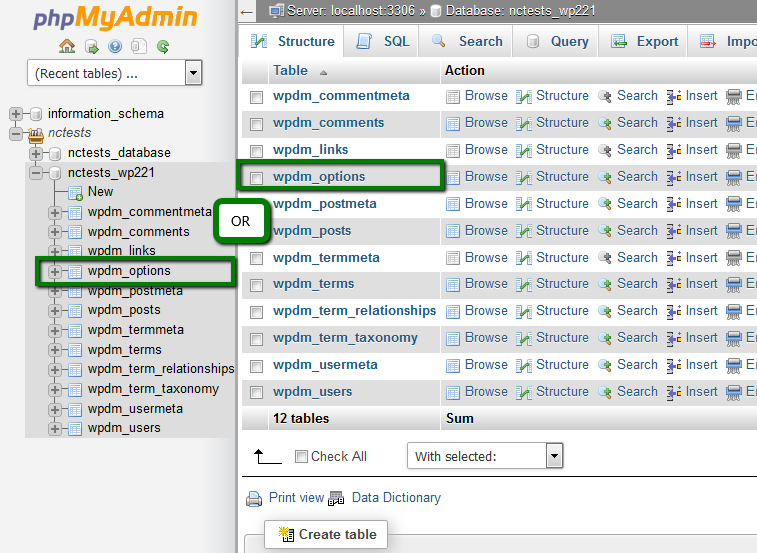Tick the wpdm_commentmeta row checkbox
The height and width of the screenshot is (553, 757).
[256, 98]
